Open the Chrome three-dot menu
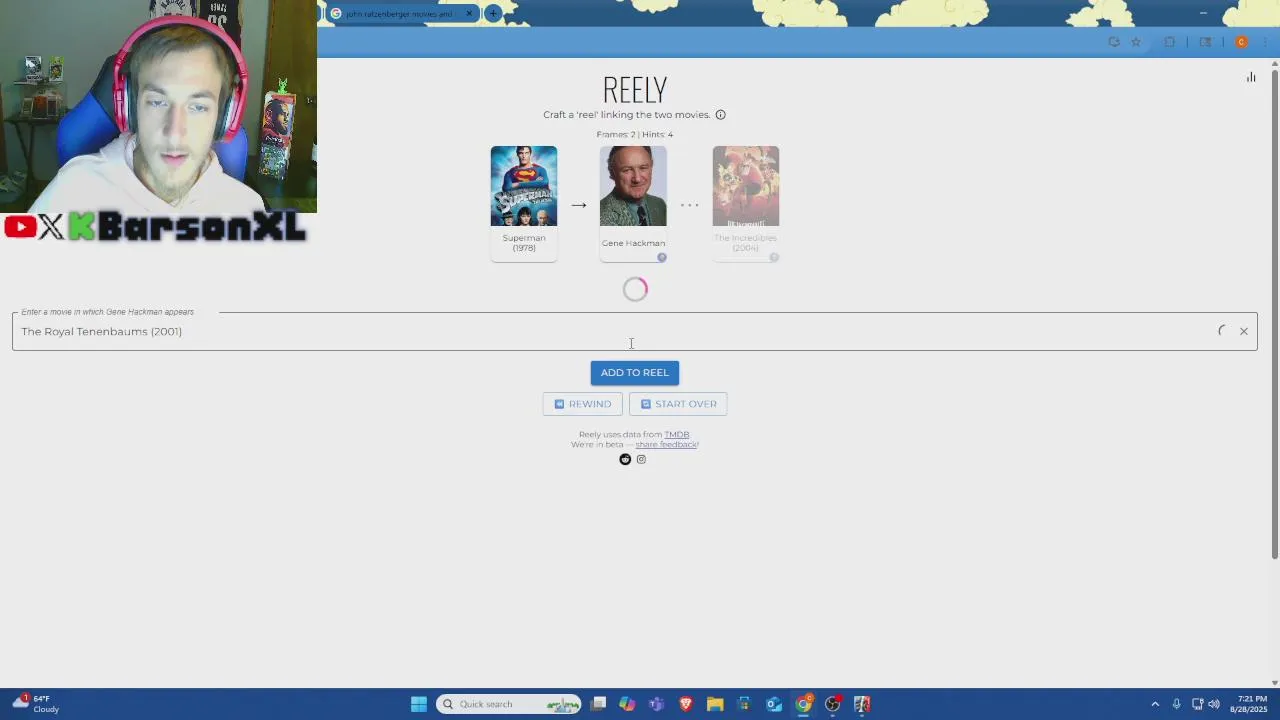 click(x=1265, y=42)
